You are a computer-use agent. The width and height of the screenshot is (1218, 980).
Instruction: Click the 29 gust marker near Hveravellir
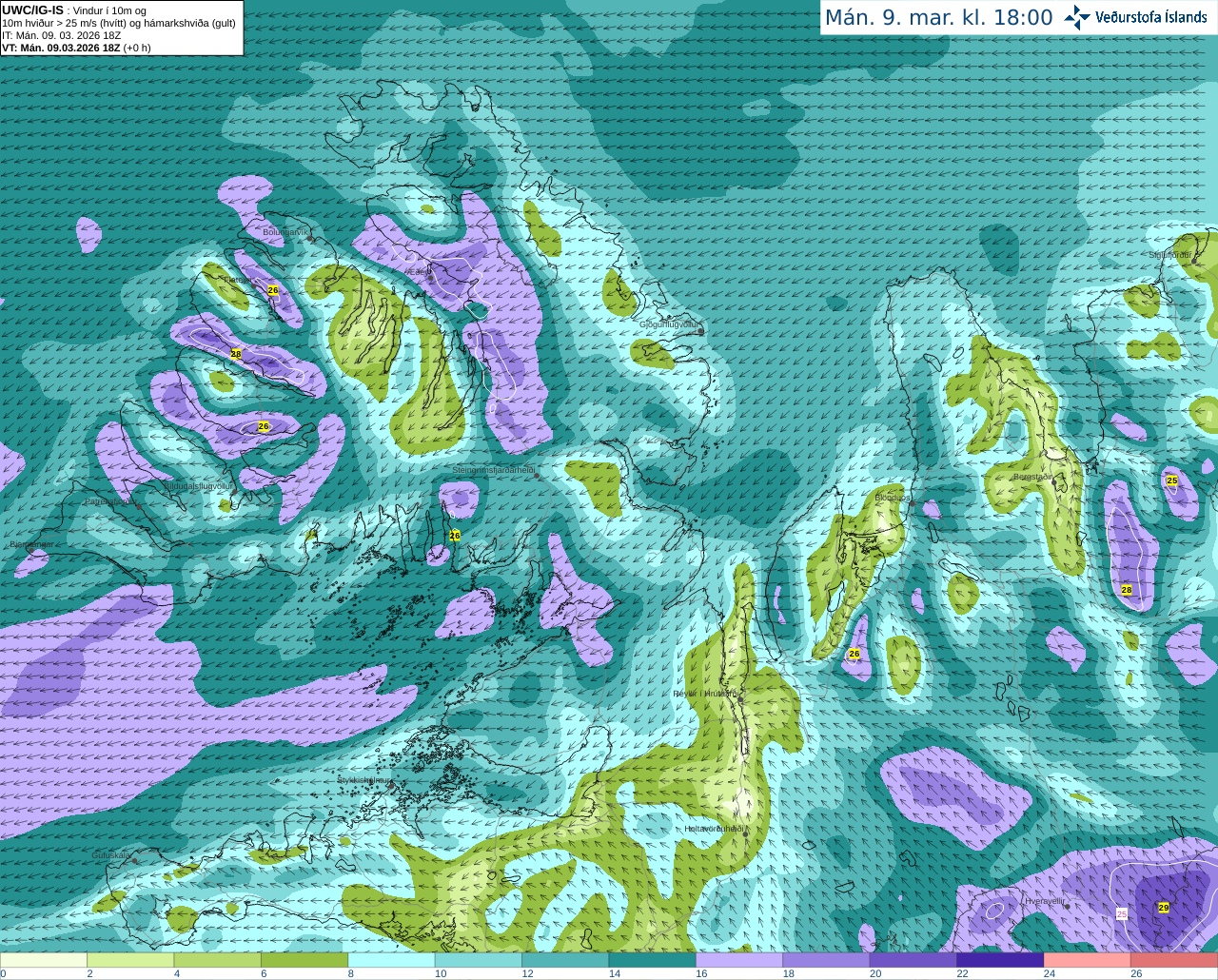click(x=1164, y=908)
